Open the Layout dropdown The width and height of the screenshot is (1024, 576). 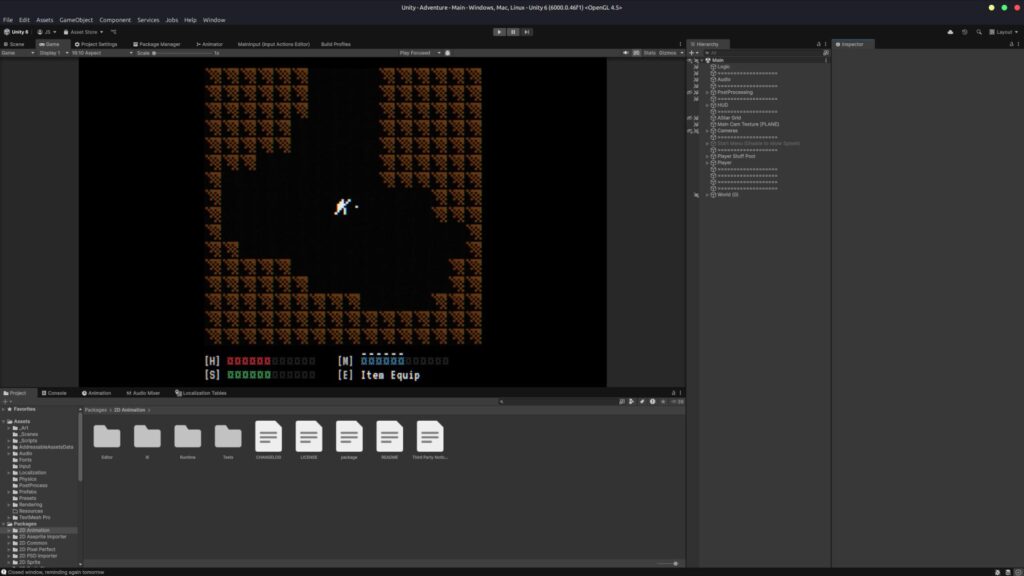(1004, 32)
